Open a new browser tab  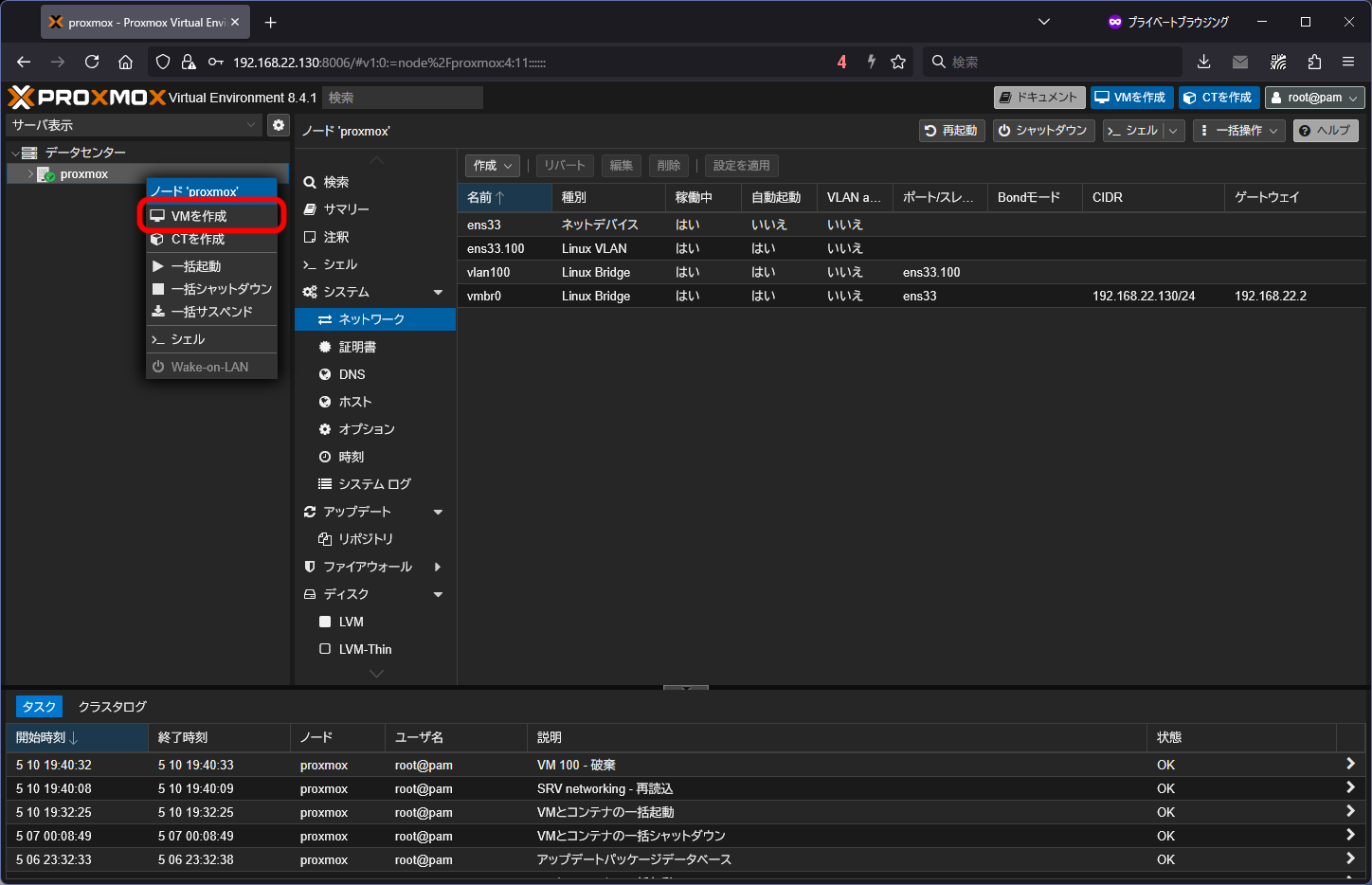[271, 22]
